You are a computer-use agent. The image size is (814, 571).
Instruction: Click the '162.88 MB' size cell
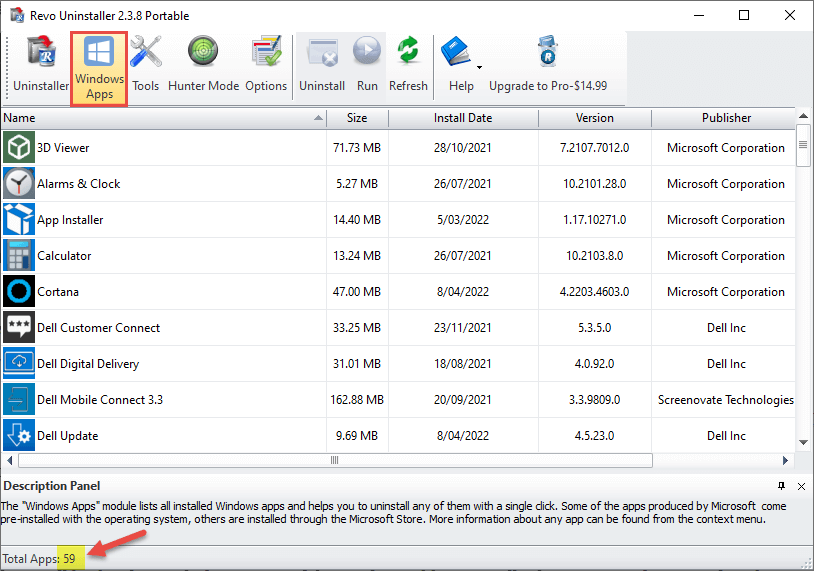[357, 400]
